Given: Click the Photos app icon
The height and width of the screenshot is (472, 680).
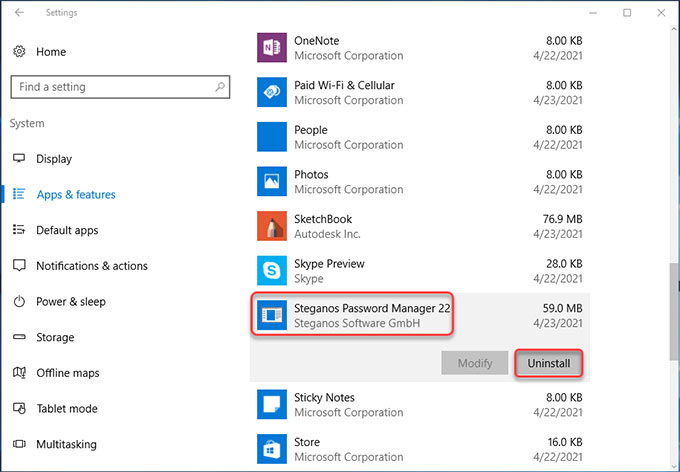Looking at the screenshot, I should tap(271, 181).
